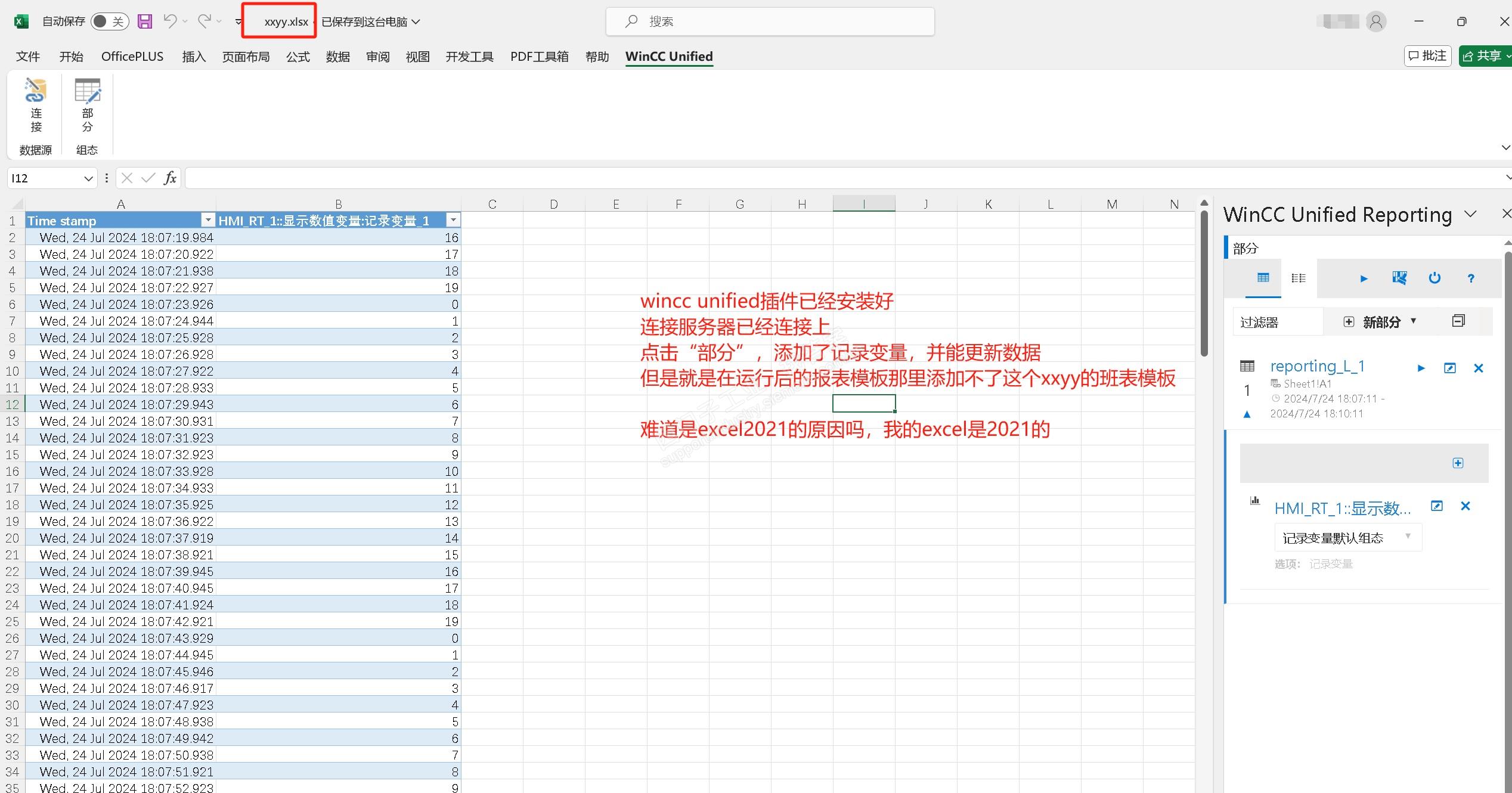The height and width of the screenshot is (793, 1512).
Task: Remove the HMI_RT_1 item with X
Action: (x=1465, y=506)
